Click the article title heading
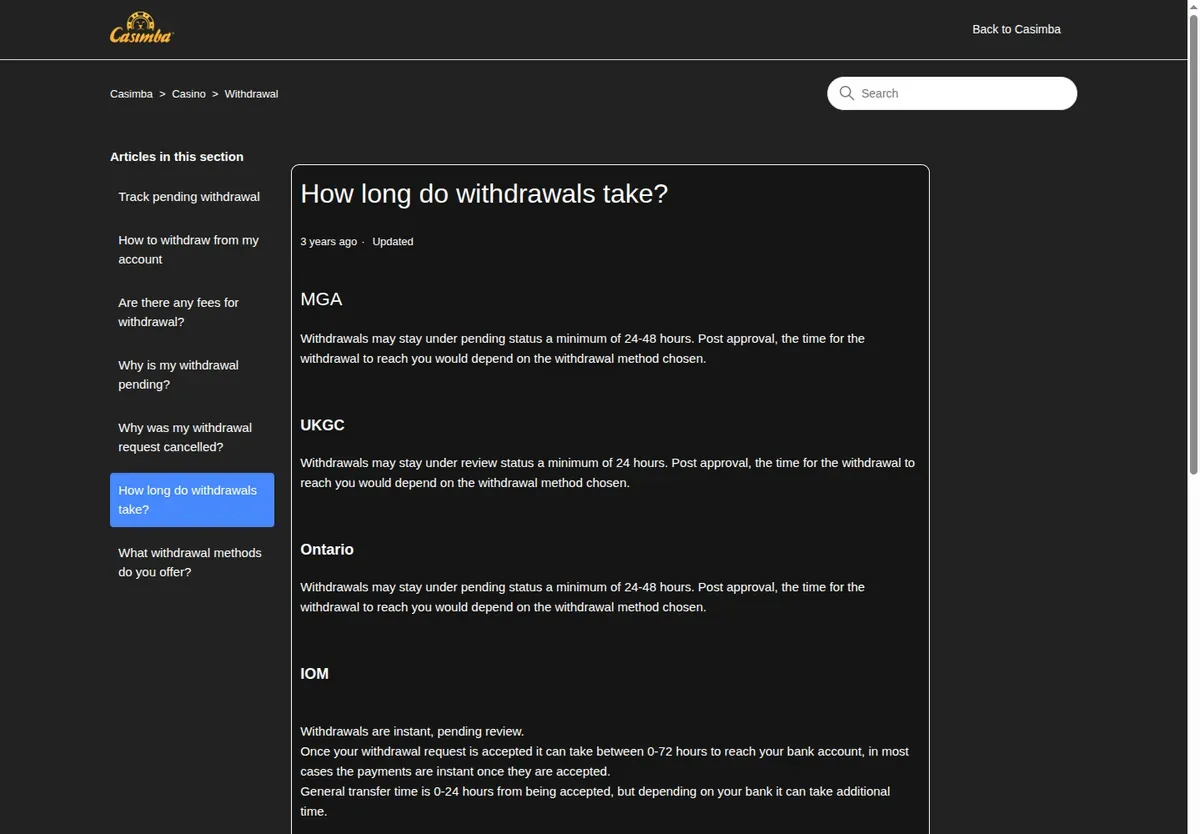Image resolution: width=1200 pixels, height=834 pixels. pos(484,193)
